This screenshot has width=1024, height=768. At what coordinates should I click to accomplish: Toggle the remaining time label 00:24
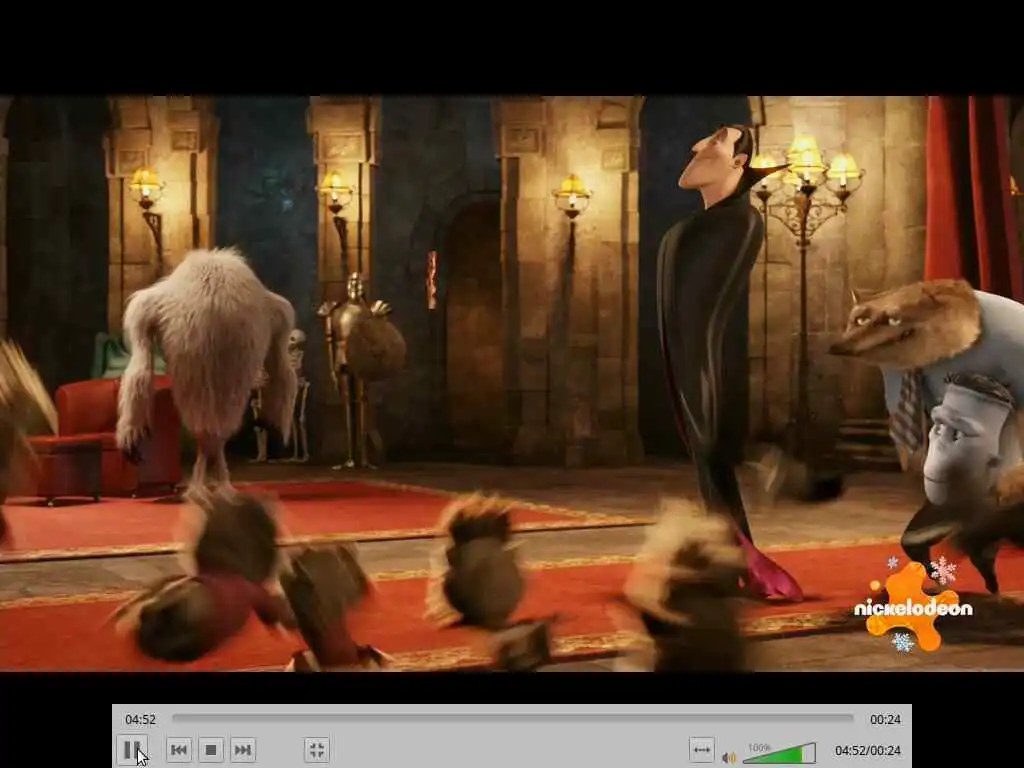885,720
